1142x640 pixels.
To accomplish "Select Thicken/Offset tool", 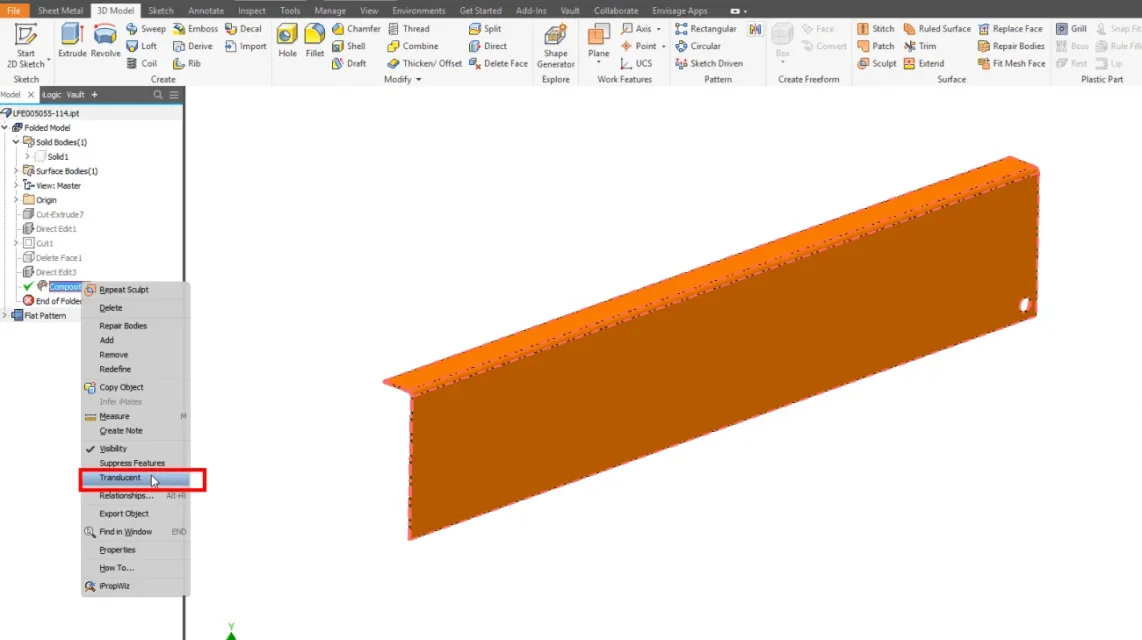I will tap(425, 63).
